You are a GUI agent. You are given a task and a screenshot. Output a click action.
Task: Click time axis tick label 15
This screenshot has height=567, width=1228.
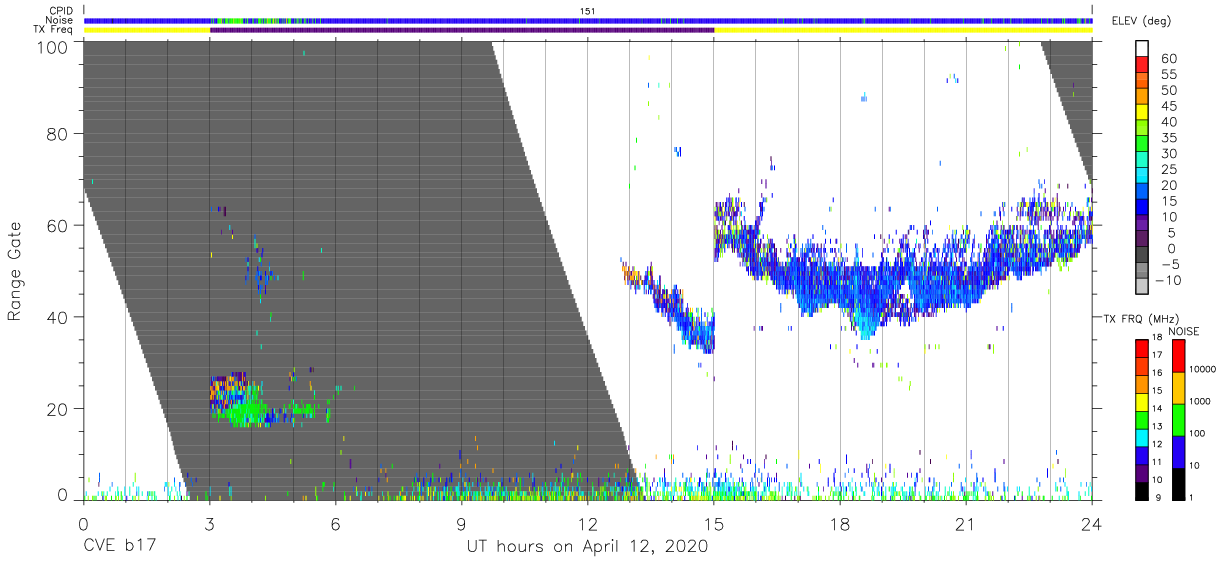pos(714,524)
